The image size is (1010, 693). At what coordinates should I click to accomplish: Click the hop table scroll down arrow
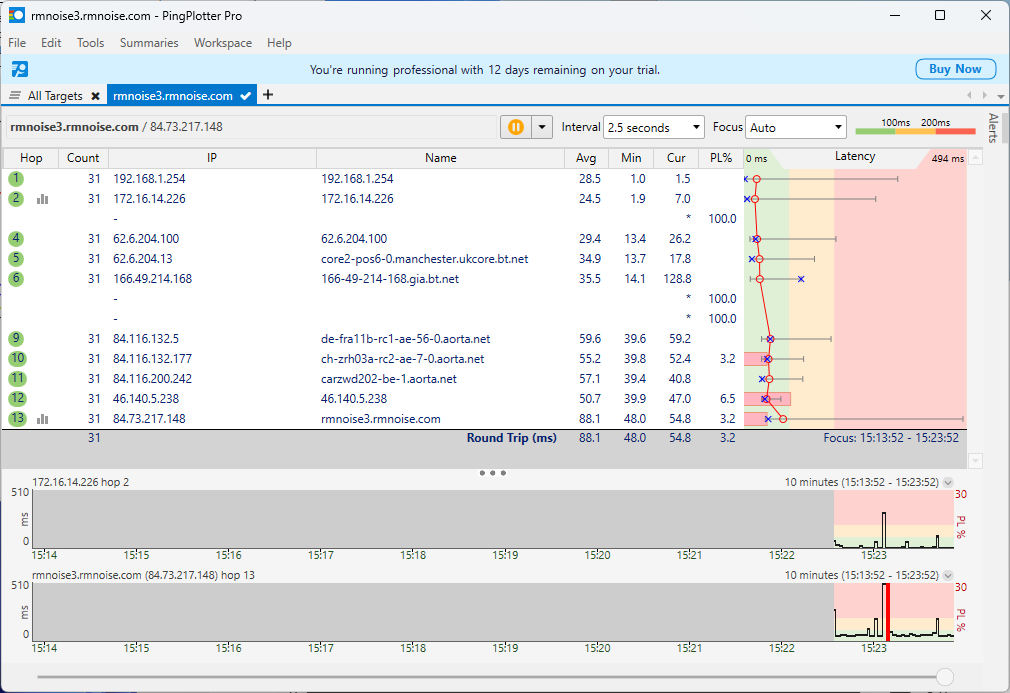coord(975,460)
